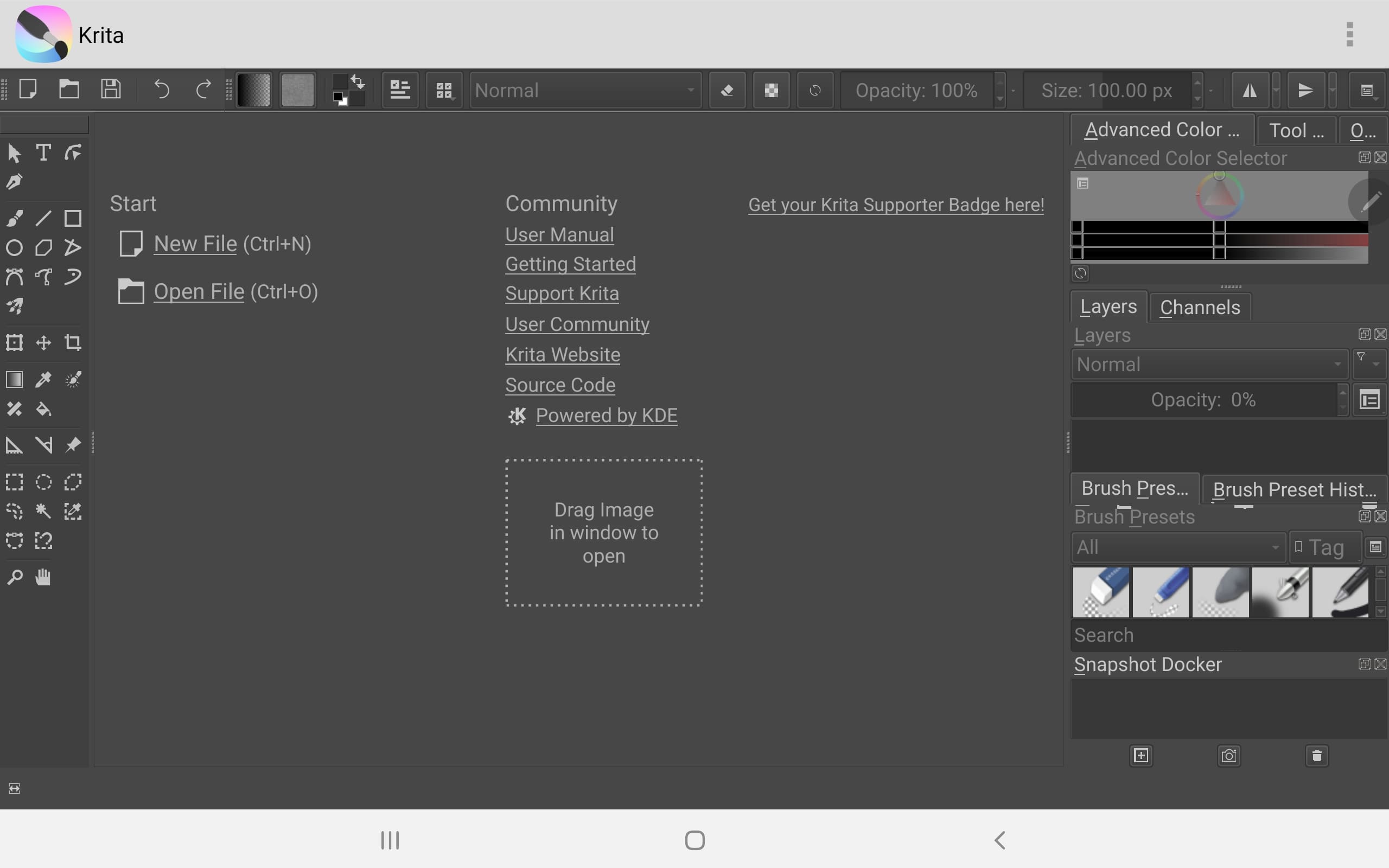Open the Layers panel Normal blend dropdown
Image resolution: width=1389 pixels, height=868 pixels.
(x=1208, y=365)
